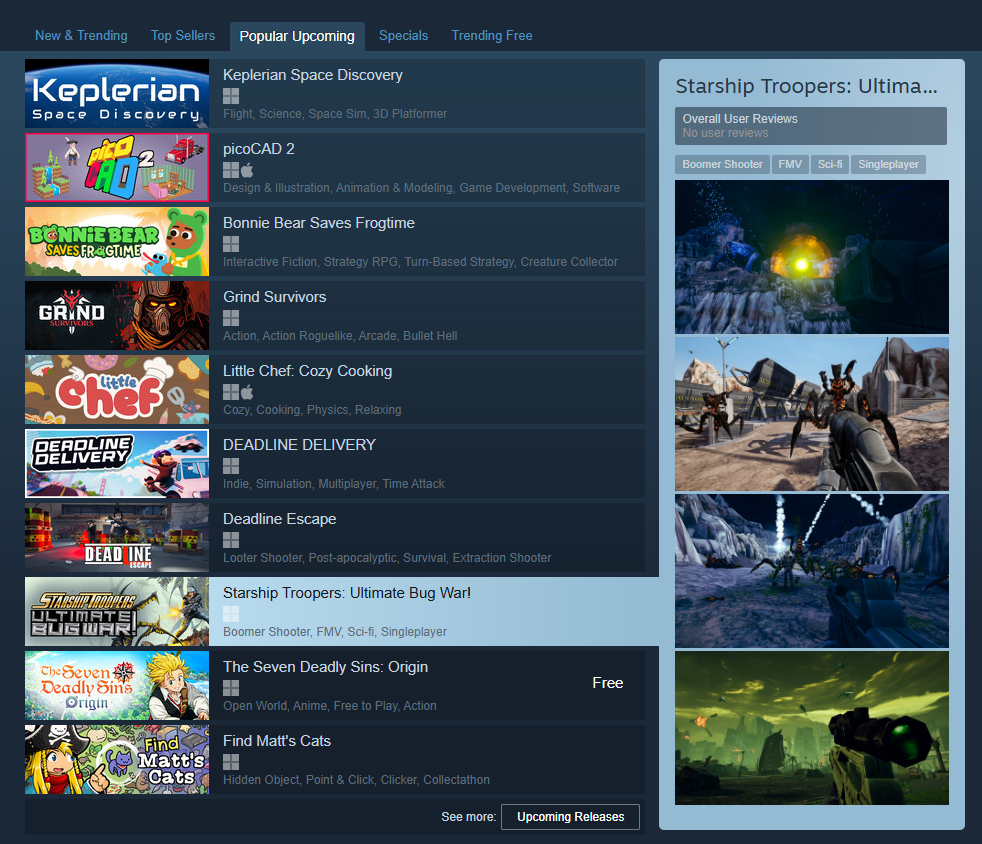
Task: Open the night missile trails screenshot
Action: coord(812,571)
